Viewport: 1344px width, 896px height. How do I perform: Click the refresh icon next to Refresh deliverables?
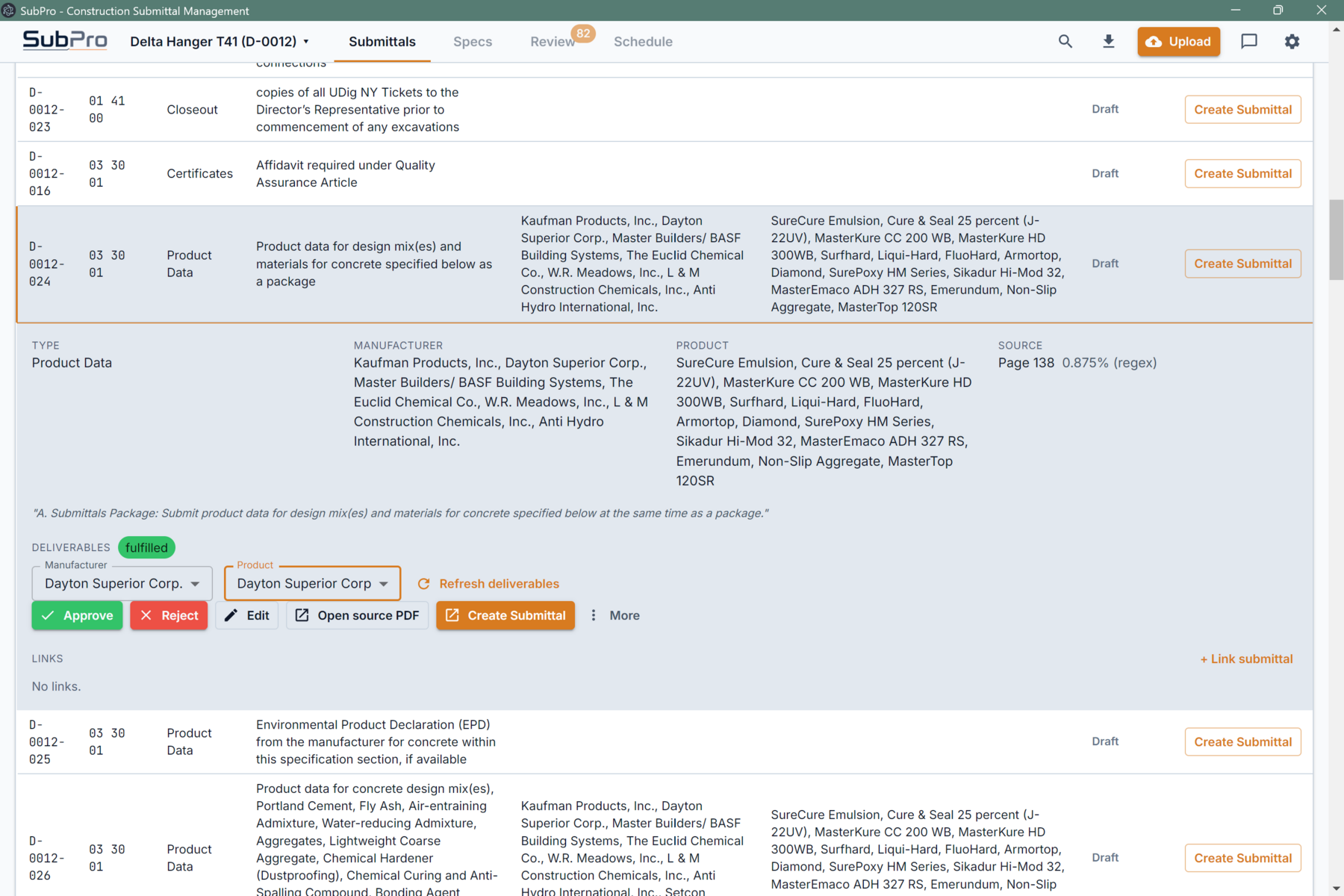[423, 584]
